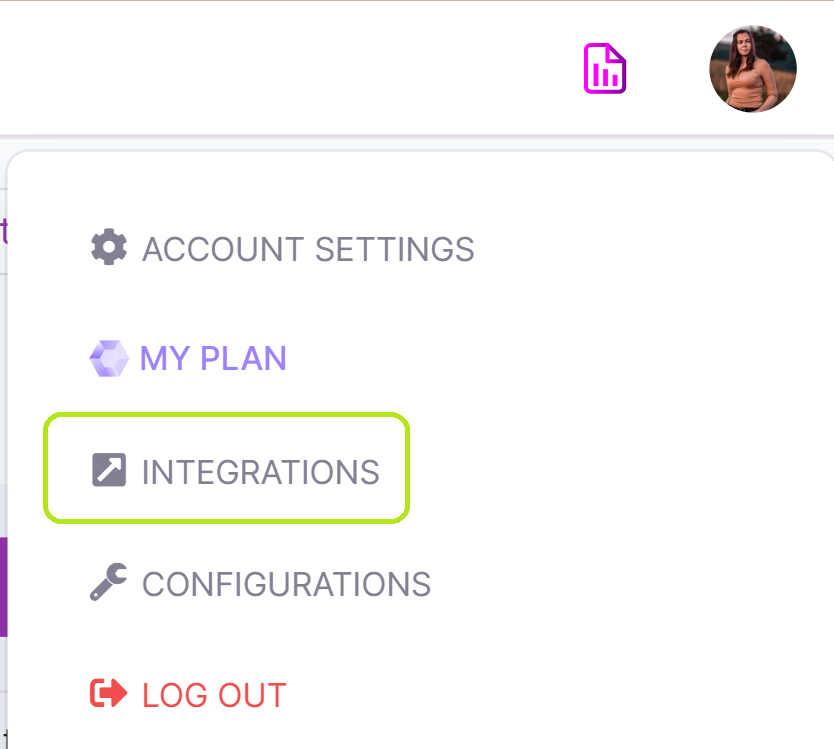Click the word OUT in Log Out
The image size is (834, 749).
pyautogui.click(x=253, y=696)
